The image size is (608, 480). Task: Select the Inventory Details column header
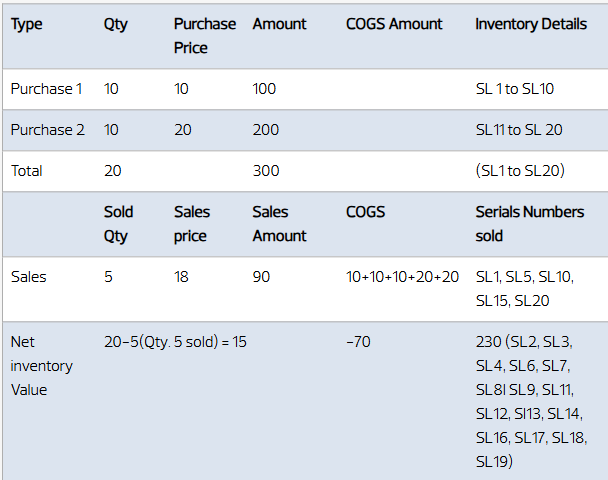coord(531,24)
